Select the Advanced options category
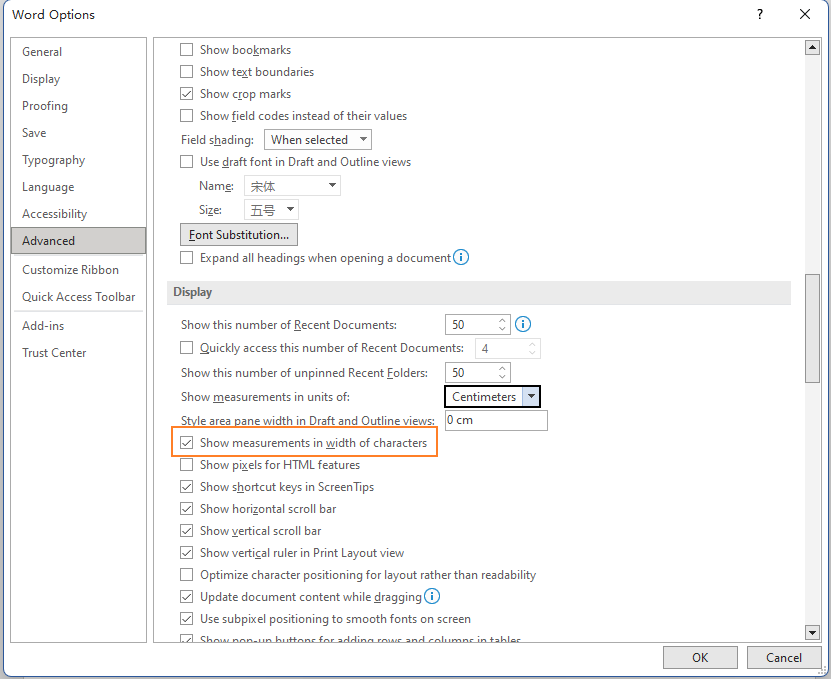 pos(78,241)
